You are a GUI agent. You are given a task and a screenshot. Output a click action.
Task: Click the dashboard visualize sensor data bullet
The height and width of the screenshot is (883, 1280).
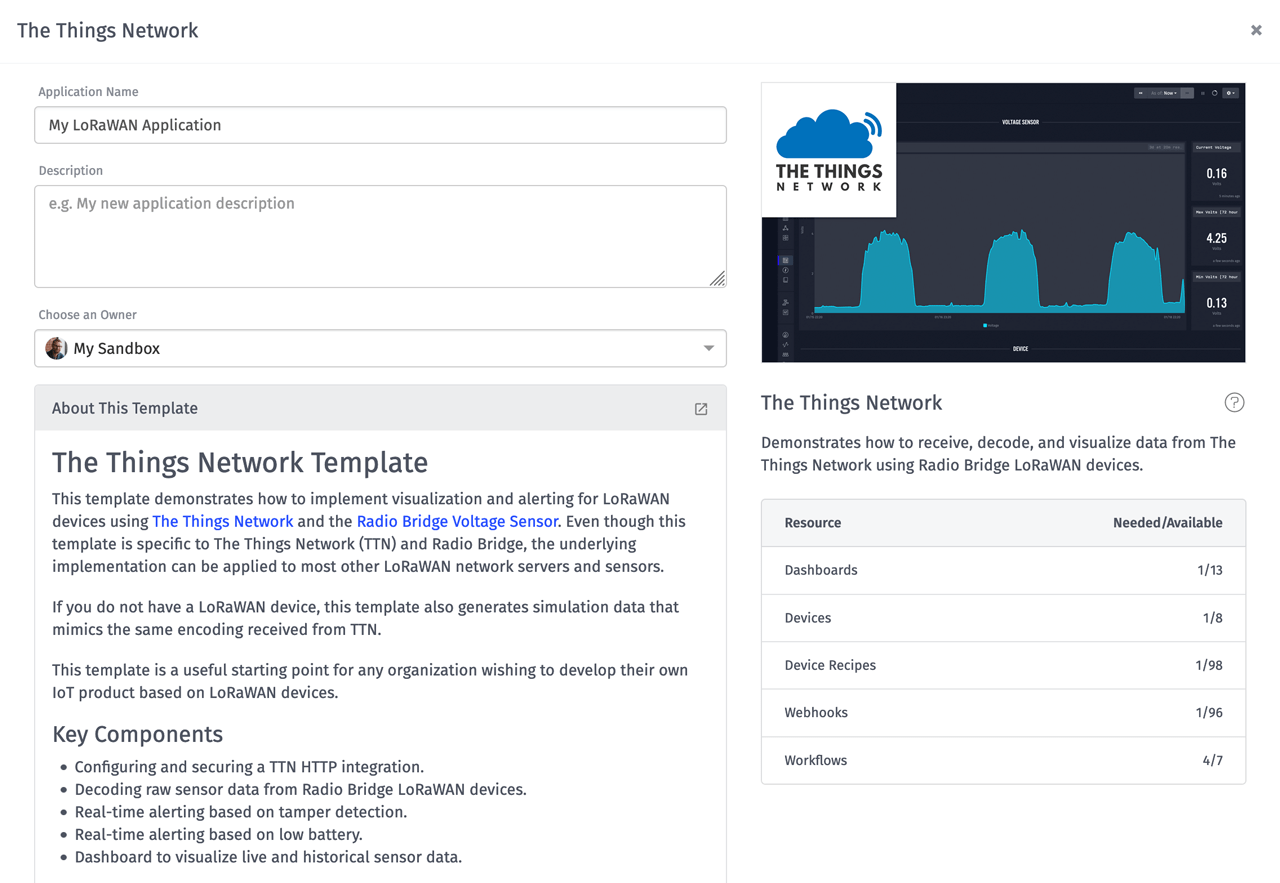[268, 857]
